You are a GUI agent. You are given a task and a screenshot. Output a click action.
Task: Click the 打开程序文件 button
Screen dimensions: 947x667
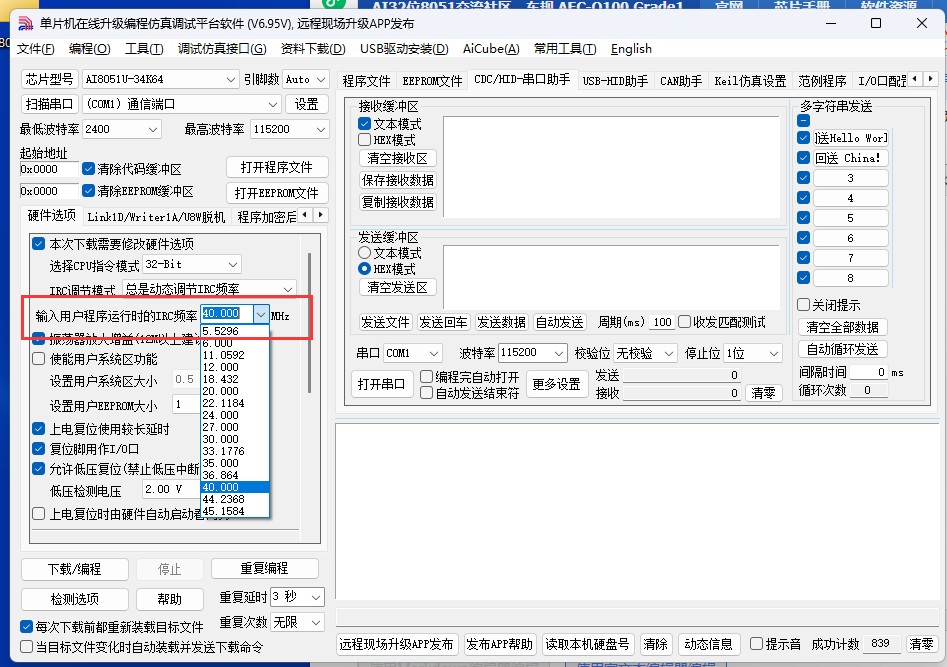pyautogui.click(x=277, y=167)
